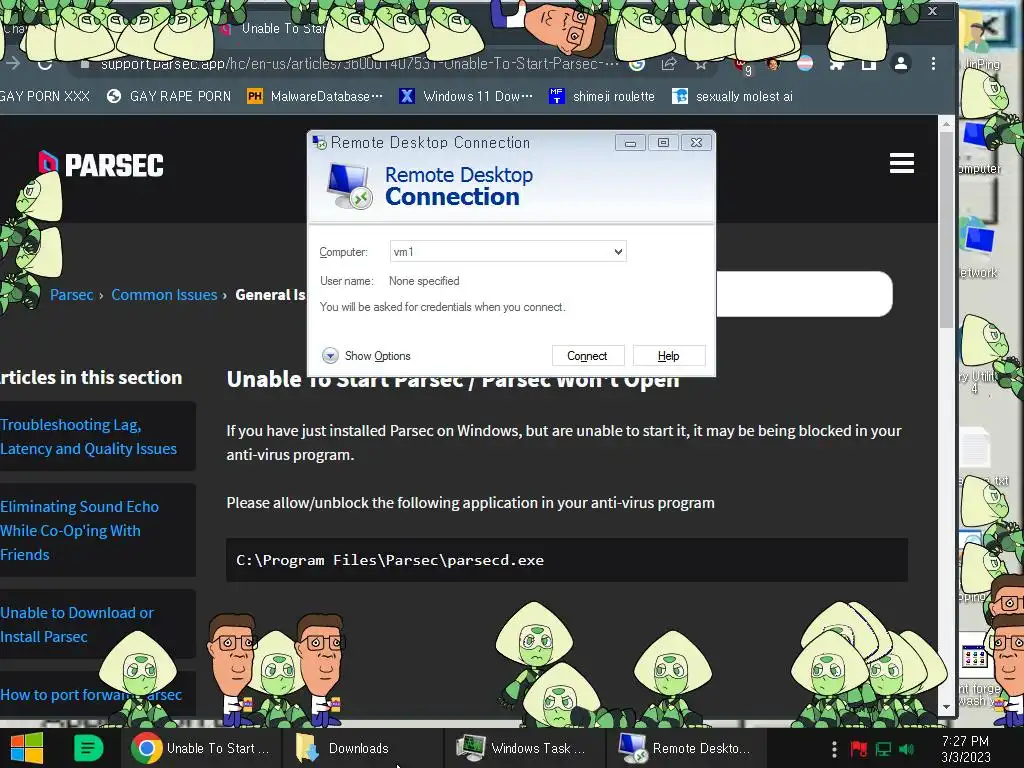Click the page scrollbar down arrow
Viewport: 1024px width, 768px height.
pos(946,707)
